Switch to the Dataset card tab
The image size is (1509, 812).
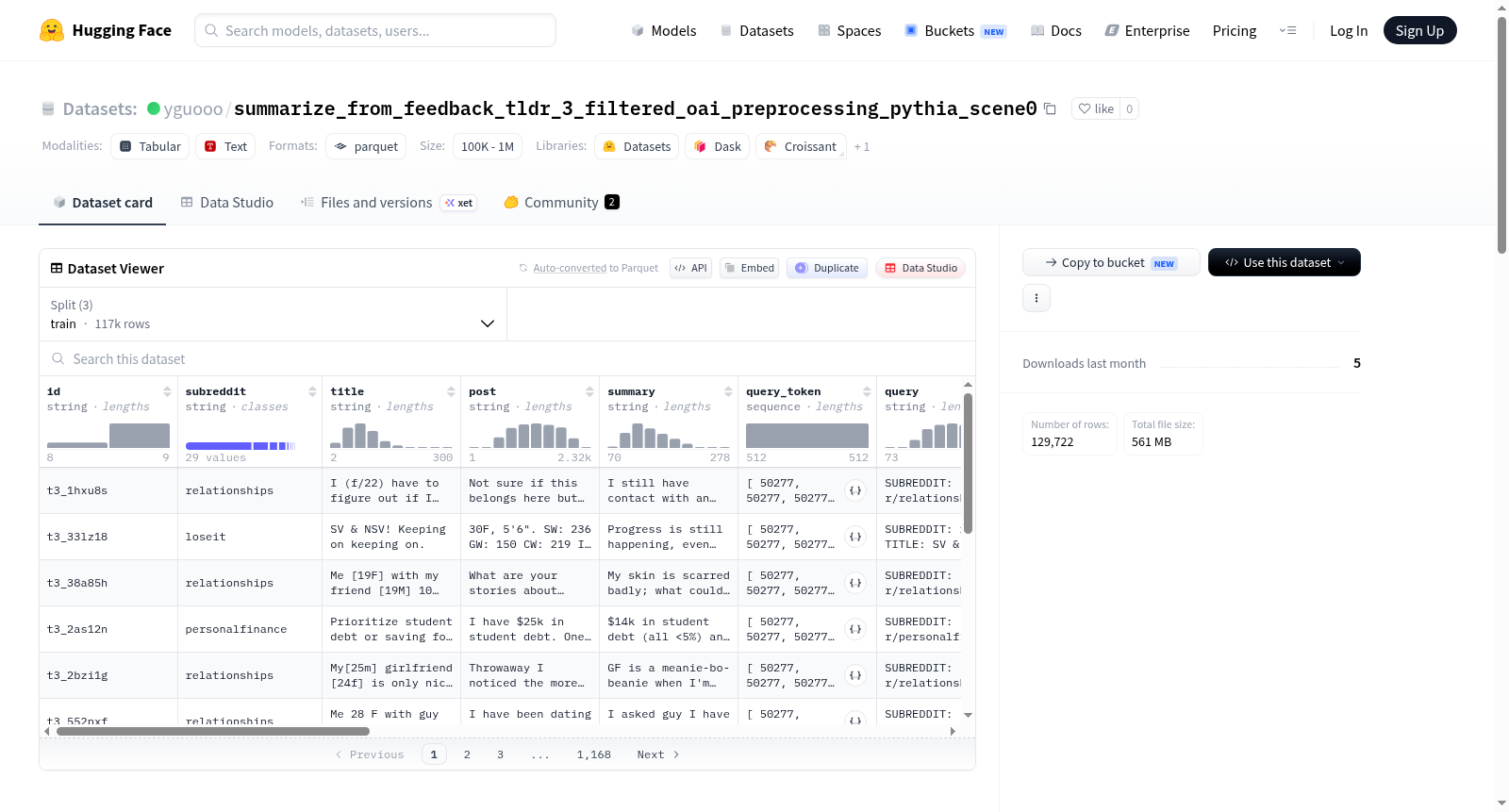tap(103, 203)
